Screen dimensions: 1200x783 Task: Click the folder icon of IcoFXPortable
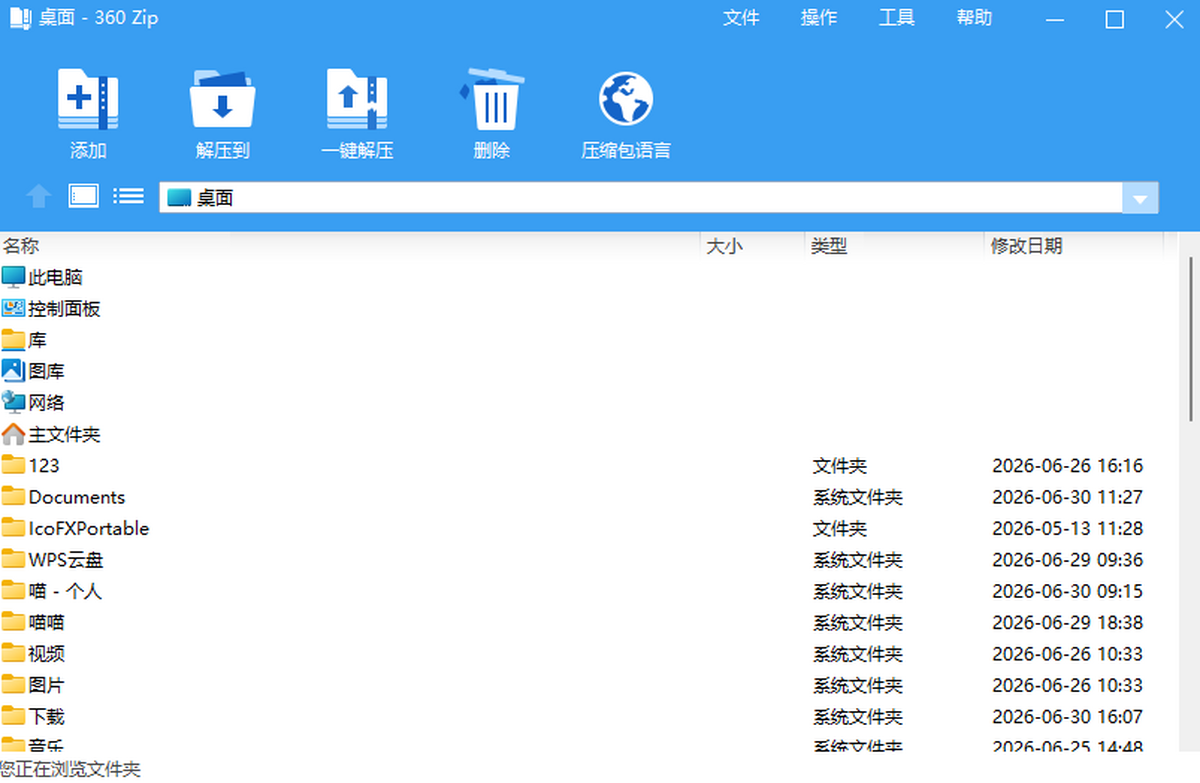pos(13,528)
